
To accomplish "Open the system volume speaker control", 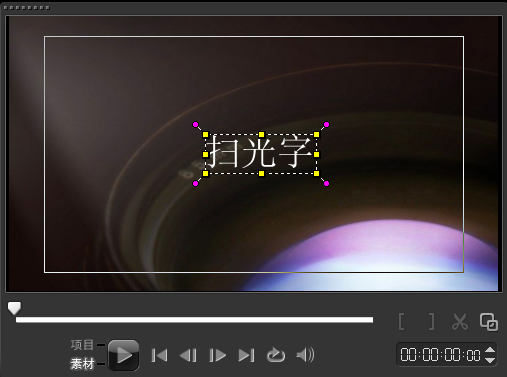I will (305, 355).
